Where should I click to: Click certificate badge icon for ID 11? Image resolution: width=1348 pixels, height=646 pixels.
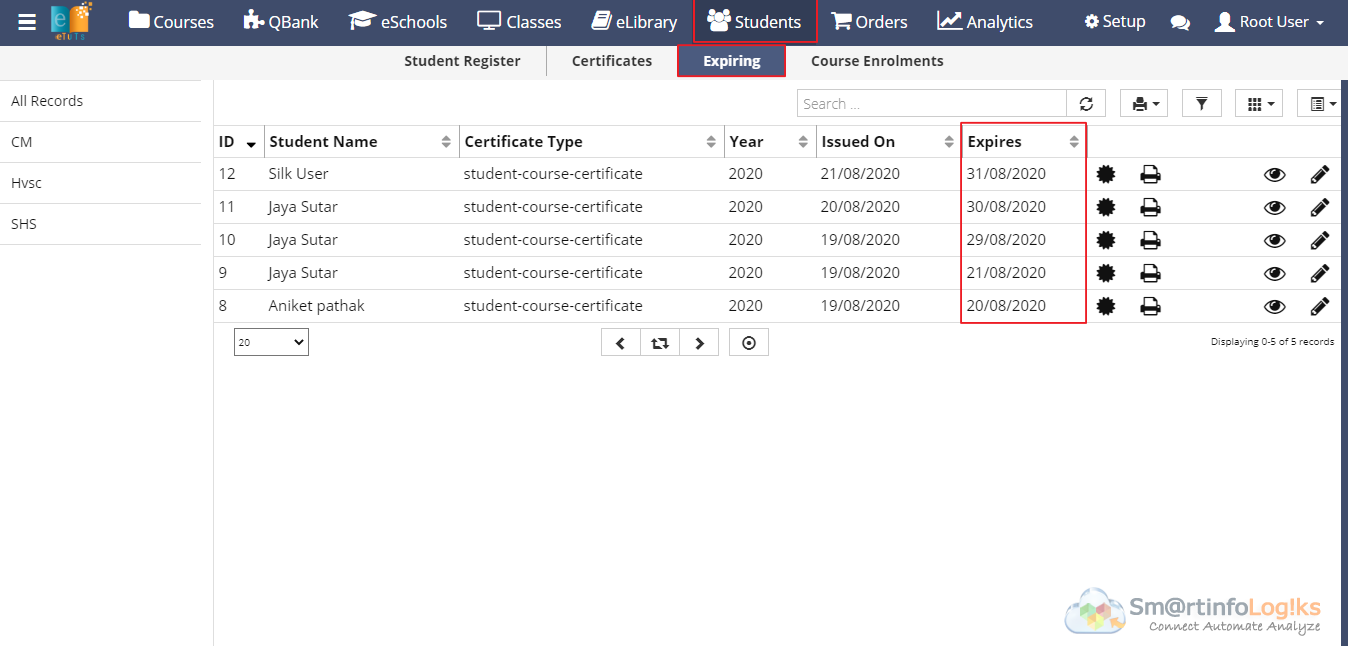[x=1105, y=207]
